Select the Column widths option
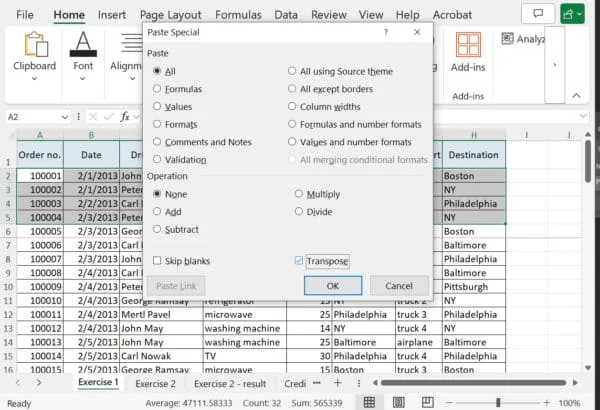The image size is (600, 410). tap(292, 106)
